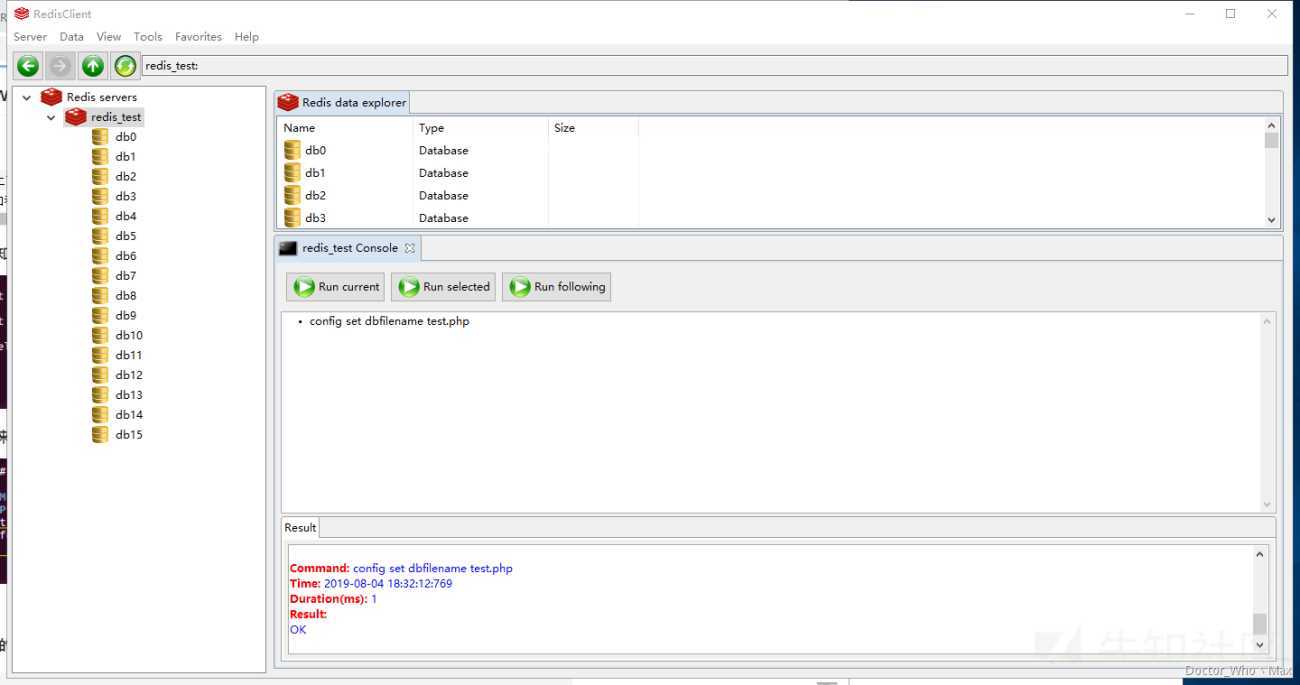Click the Command value in Result pane
1300x685 pixels.
click(x=433, y=569)
